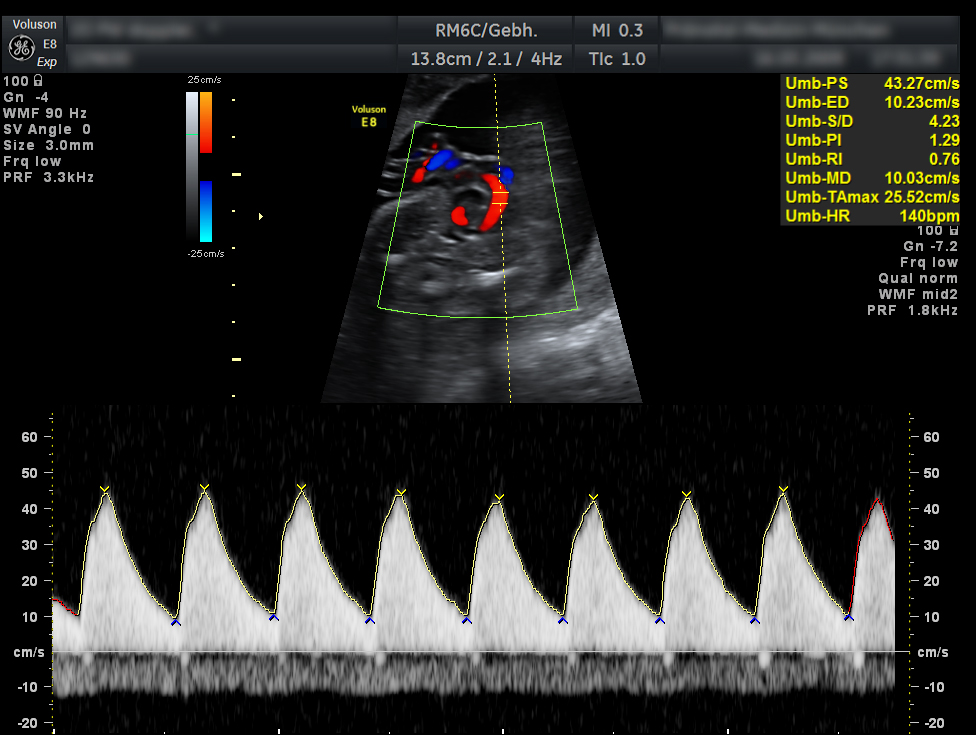The image size is (976, 735).
Task: Select the Umb-S/D ratio row
Action: [x=871, y=121]
